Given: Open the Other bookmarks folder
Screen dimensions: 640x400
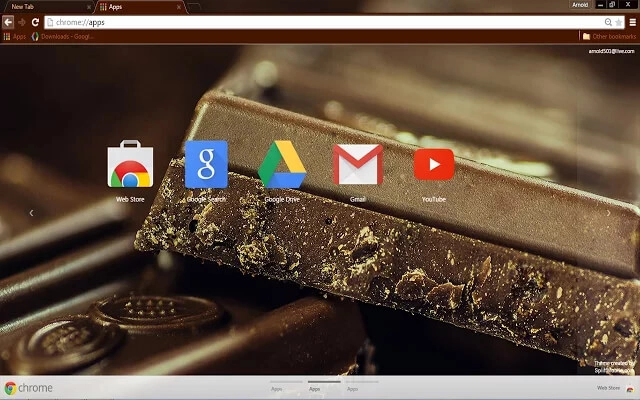Looking at the screenshot, I should pyautogui.click(x=609, y=36).
